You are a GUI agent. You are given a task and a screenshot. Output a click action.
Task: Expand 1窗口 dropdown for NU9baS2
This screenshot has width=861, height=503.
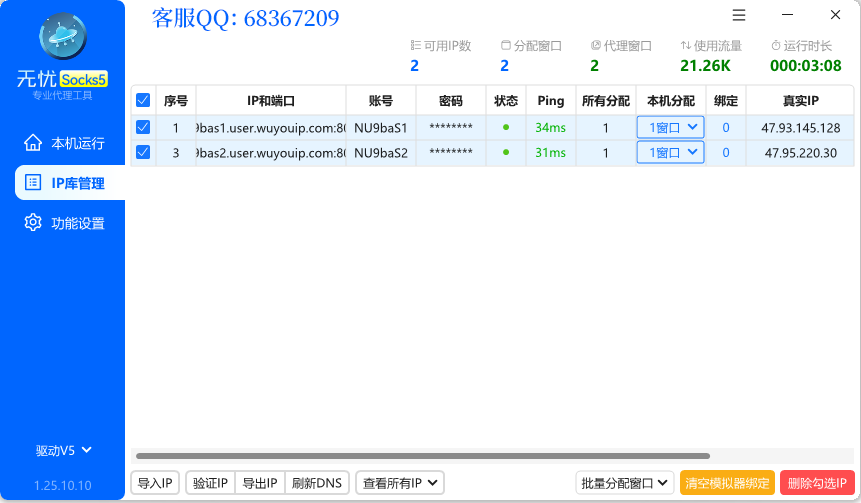[670, 153]
